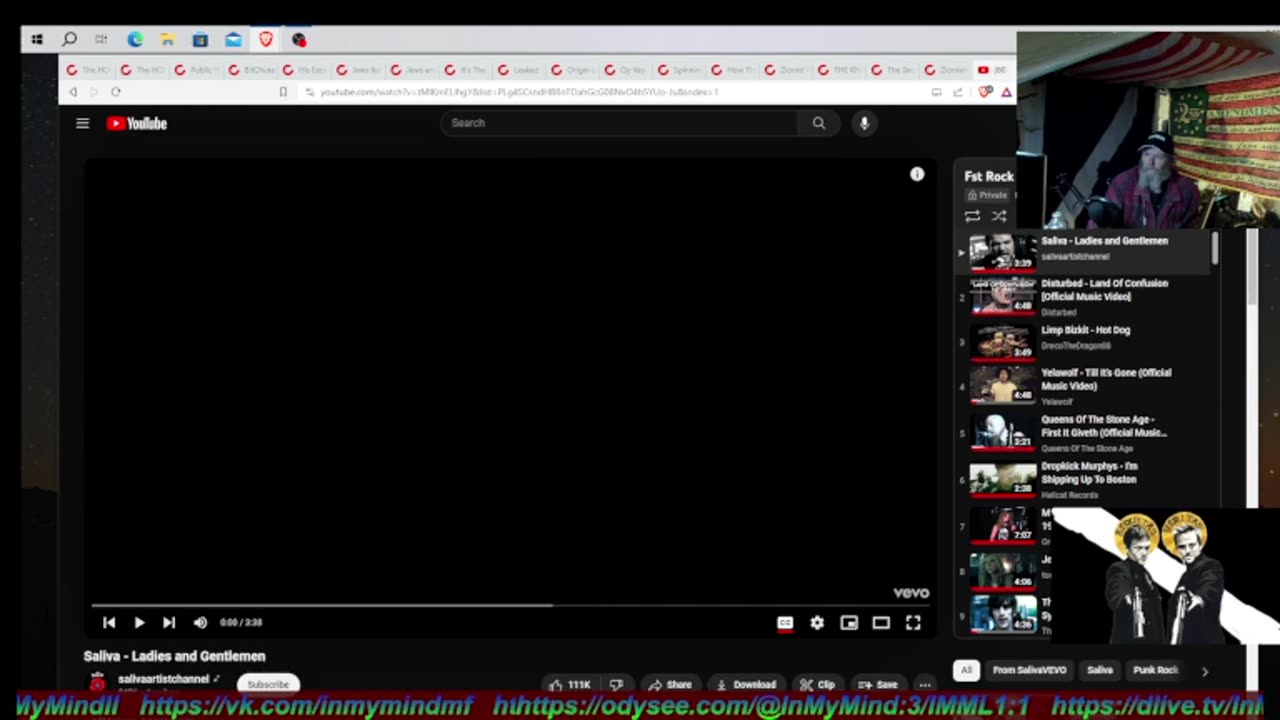Open the Brave Shields icon

986,92
